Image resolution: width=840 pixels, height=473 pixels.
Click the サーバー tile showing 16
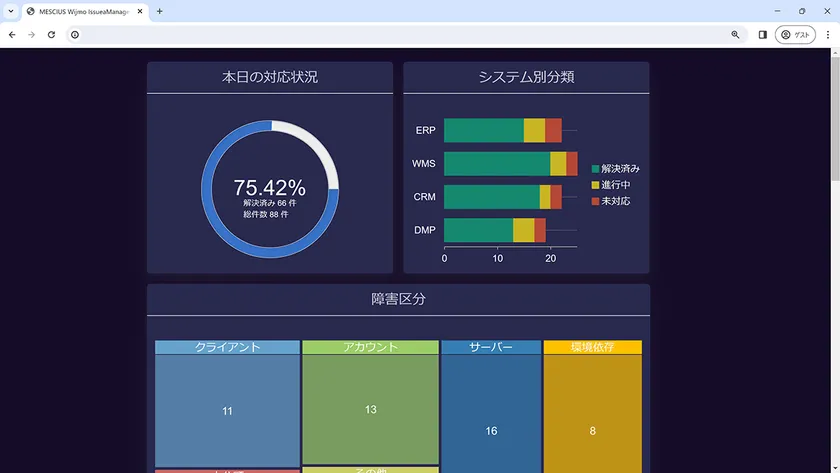pos(491,414)
